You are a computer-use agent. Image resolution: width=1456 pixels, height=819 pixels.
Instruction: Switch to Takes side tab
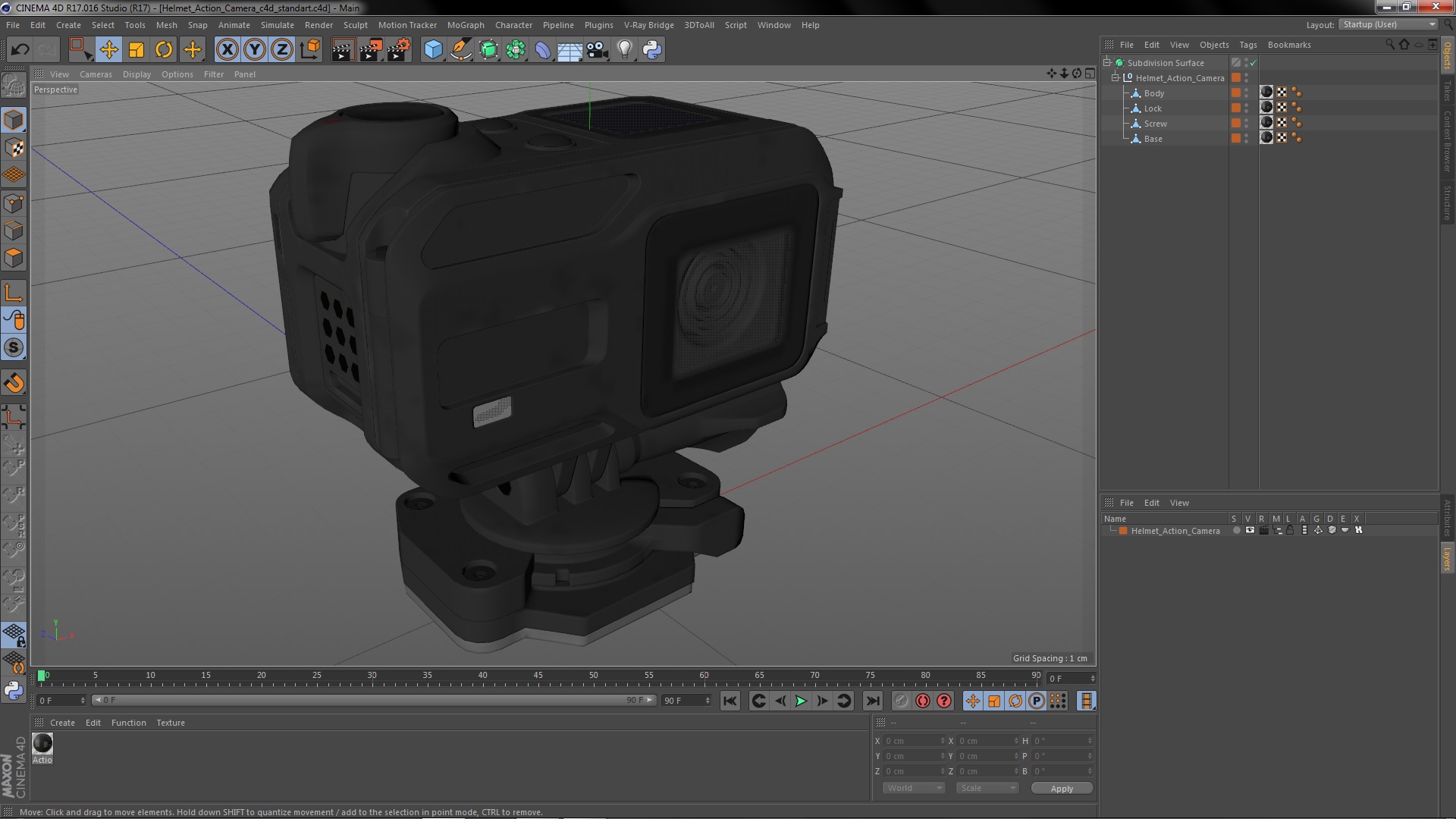(x=1447, y=91)
